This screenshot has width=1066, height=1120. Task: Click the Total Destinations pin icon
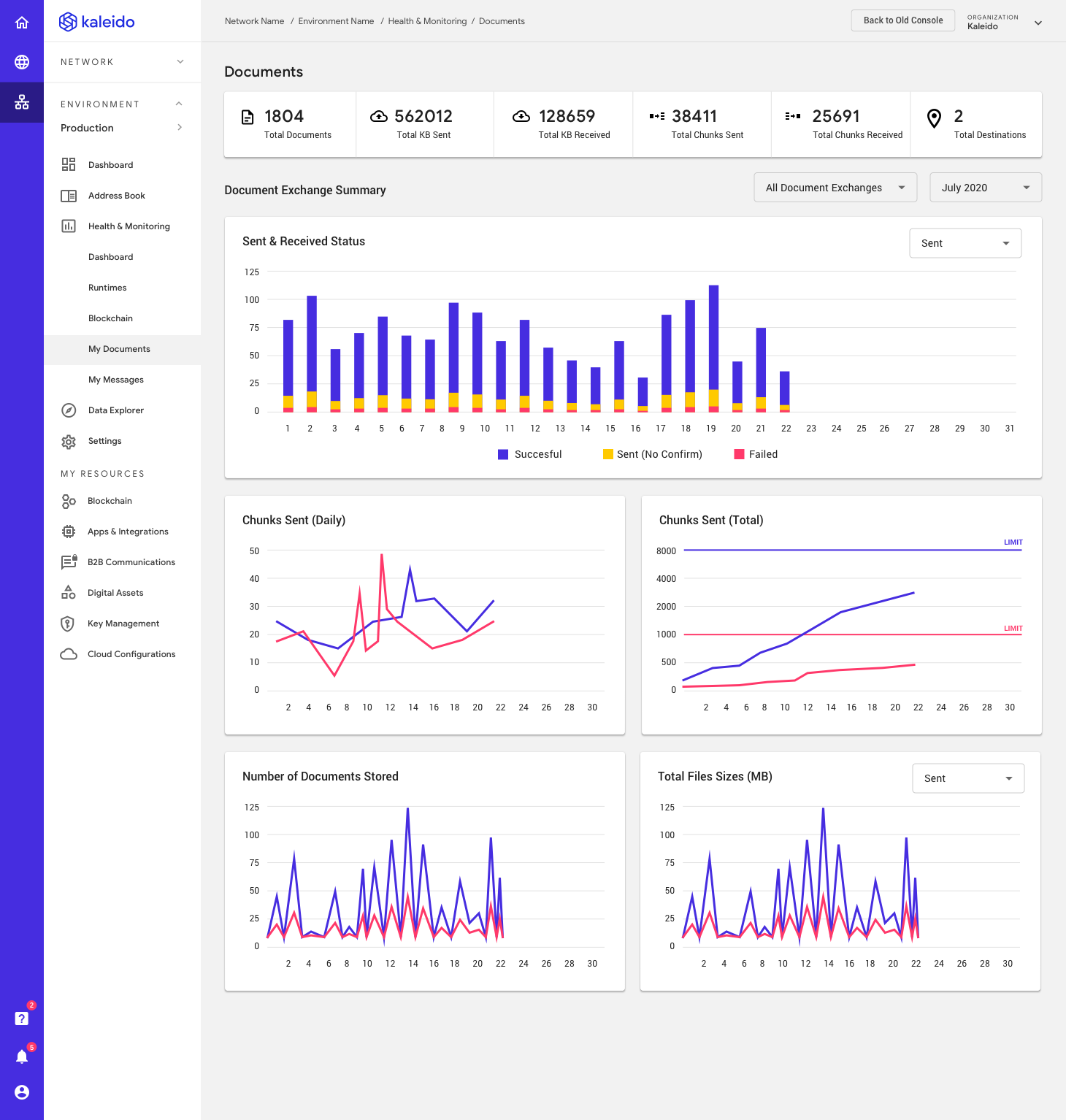[x=934, y=118]
